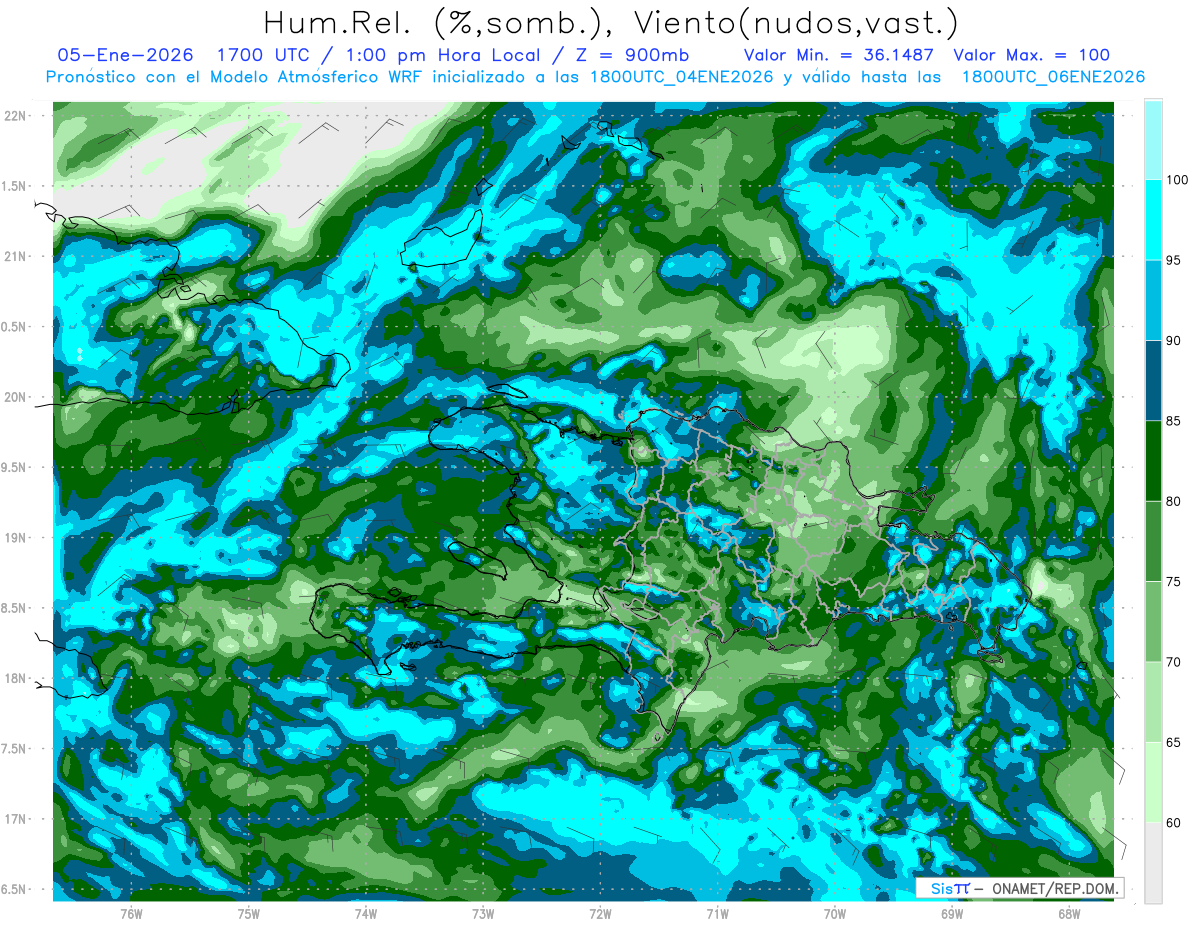
Task: Click the '72W' longitude label
Action: click(600, 913)
